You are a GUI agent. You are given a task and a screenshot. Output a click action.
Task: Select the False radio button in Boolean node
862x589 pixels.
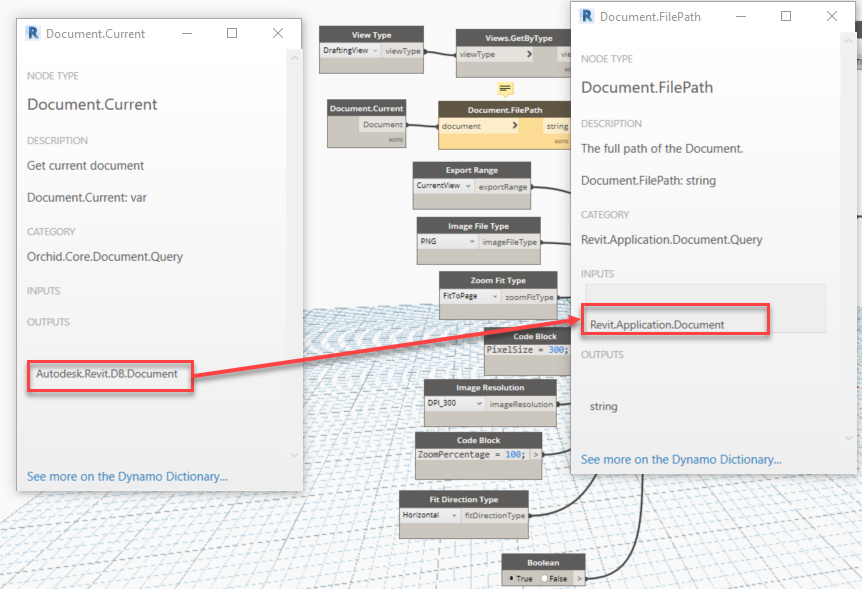[x=544, y=579]
